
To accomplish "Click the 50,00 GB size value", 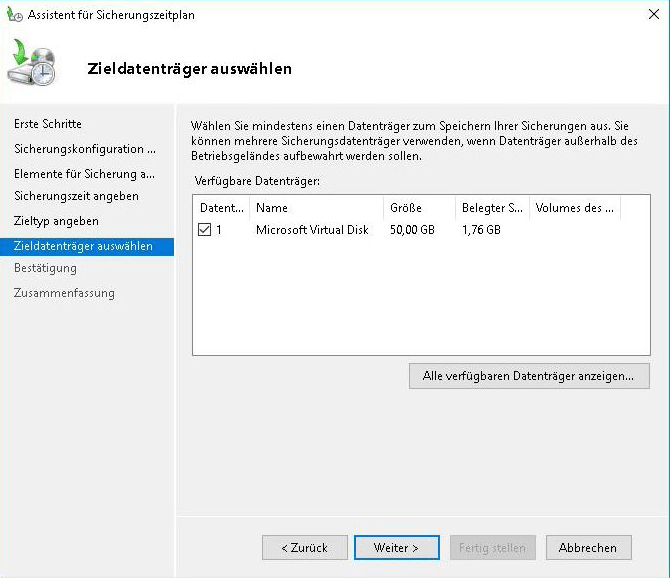I will pyautogui.click(x=412, y=230).
